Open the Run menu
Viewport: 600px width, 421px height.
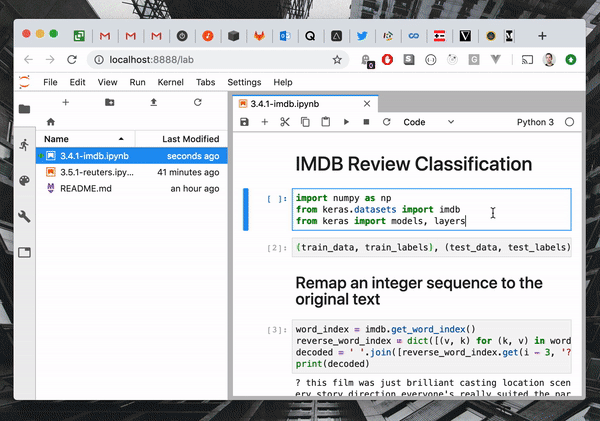coord(137,82)
